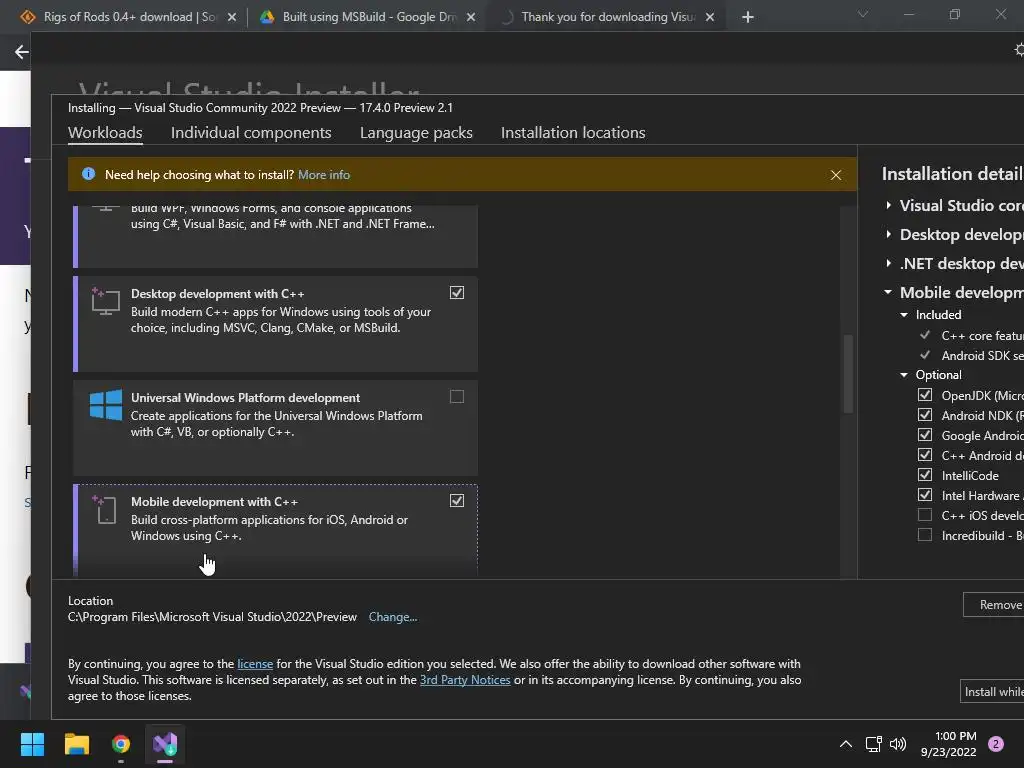Screen dimensions: 1024x768
Task: Click the browser tab search chevron
Action: (x=863, y=14)
